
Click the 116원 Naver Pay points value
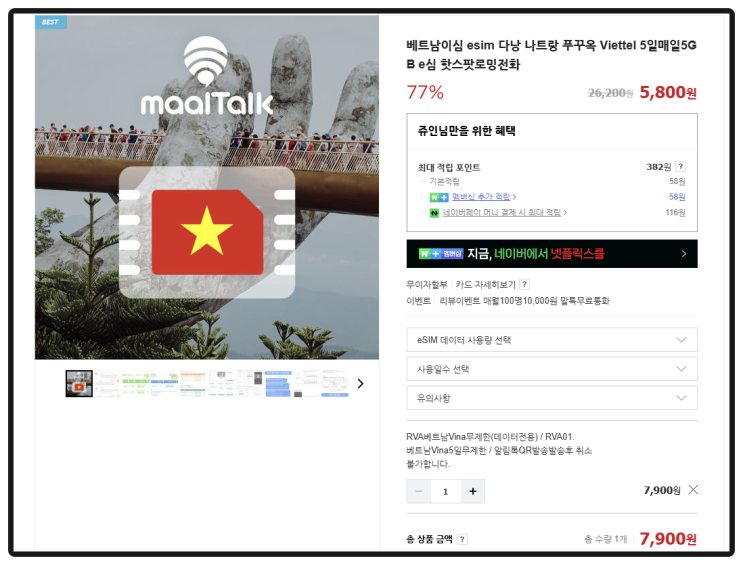[675, 212]
